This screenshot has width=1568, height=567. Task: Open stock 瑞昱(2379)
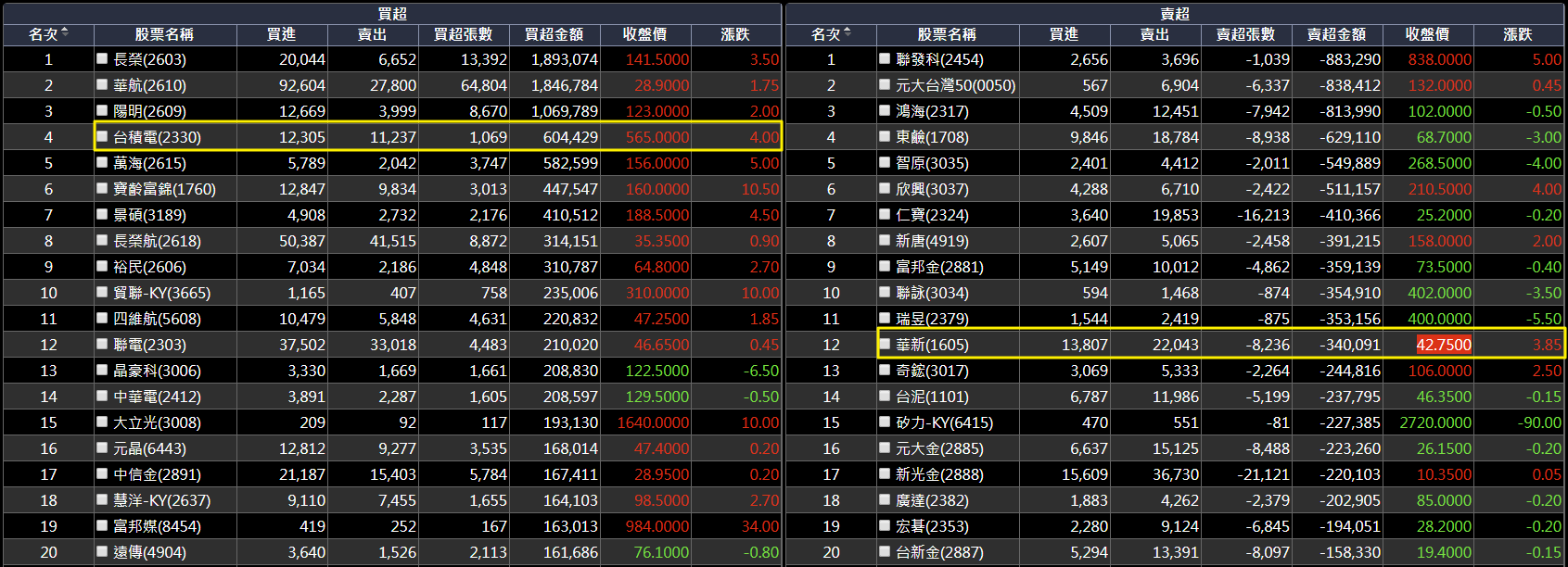coord(932,319)
